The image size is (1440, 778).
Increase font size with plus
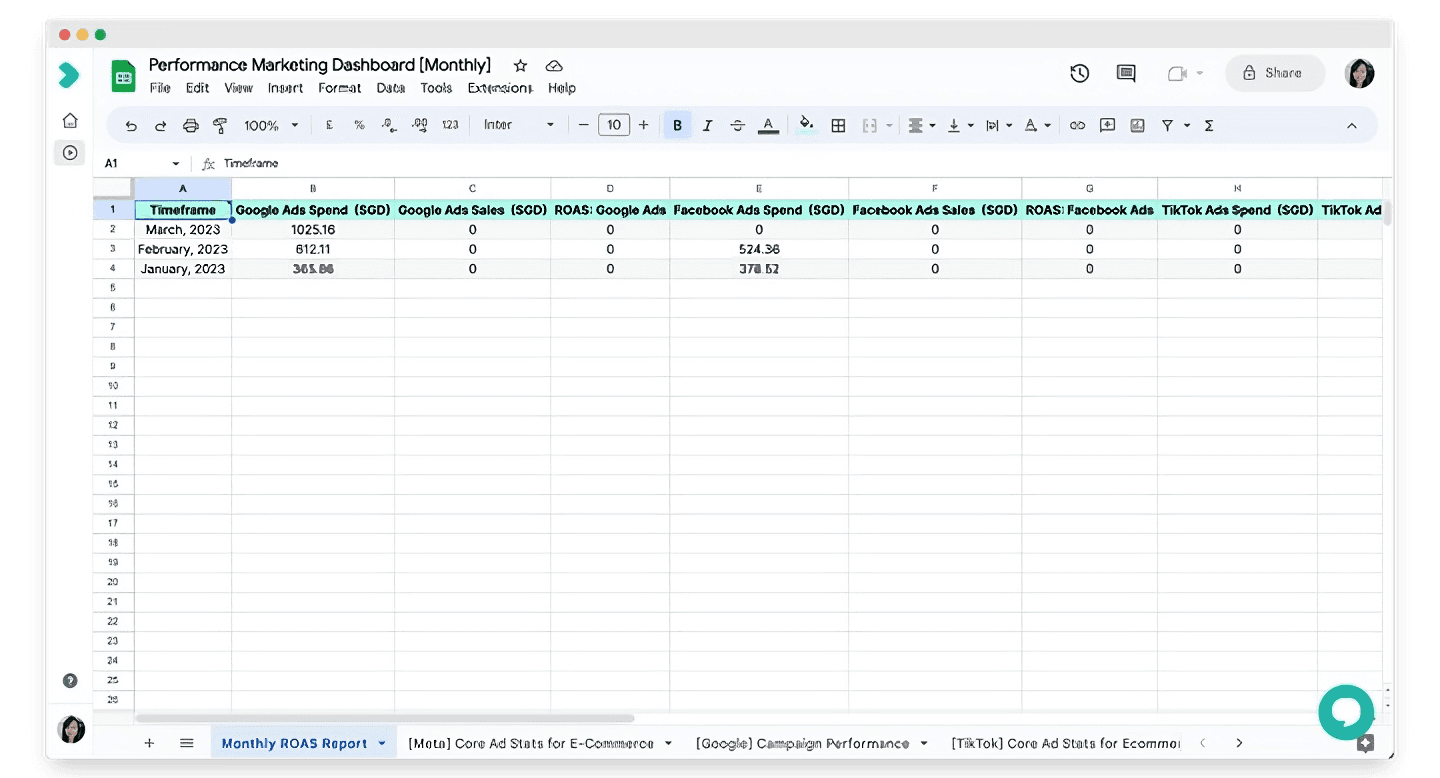click(x=643, y=125)
